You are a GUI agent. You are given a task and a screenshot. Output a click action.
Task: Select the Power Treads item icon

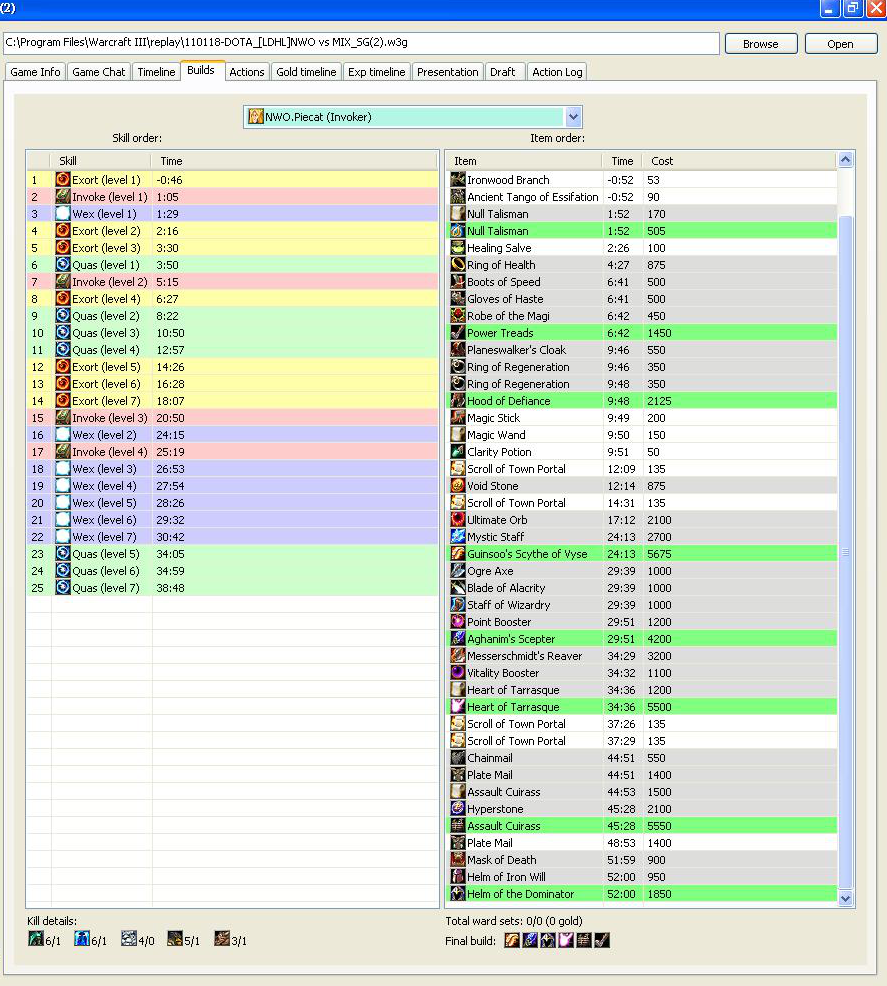click(457, 333)
